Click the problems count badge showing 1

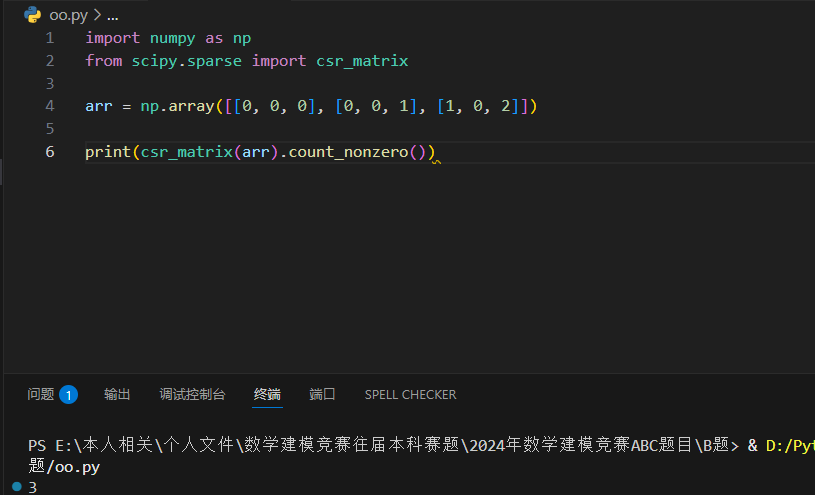tap(68, 395)
